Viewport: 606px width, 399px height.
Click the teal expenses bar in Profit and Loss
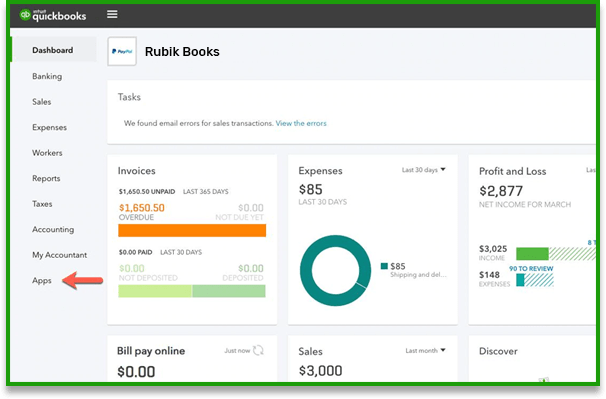(520, 280)
